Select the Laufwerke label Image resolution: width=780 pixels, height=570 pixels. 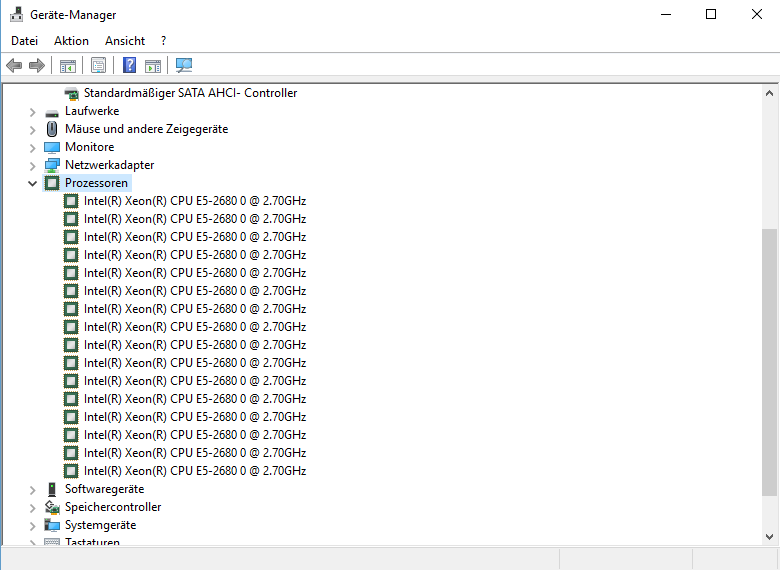coord(92,111)
